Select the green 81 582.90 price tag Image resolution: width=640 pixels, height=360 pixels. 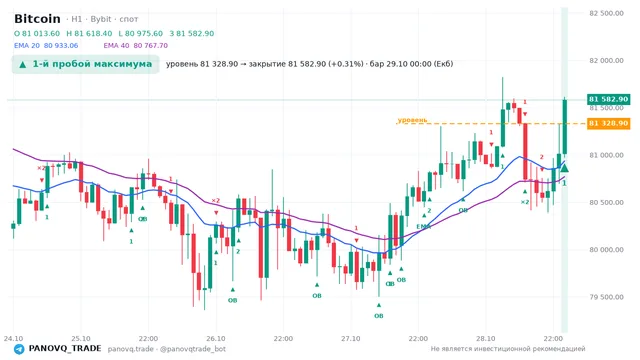pos(608,99)
